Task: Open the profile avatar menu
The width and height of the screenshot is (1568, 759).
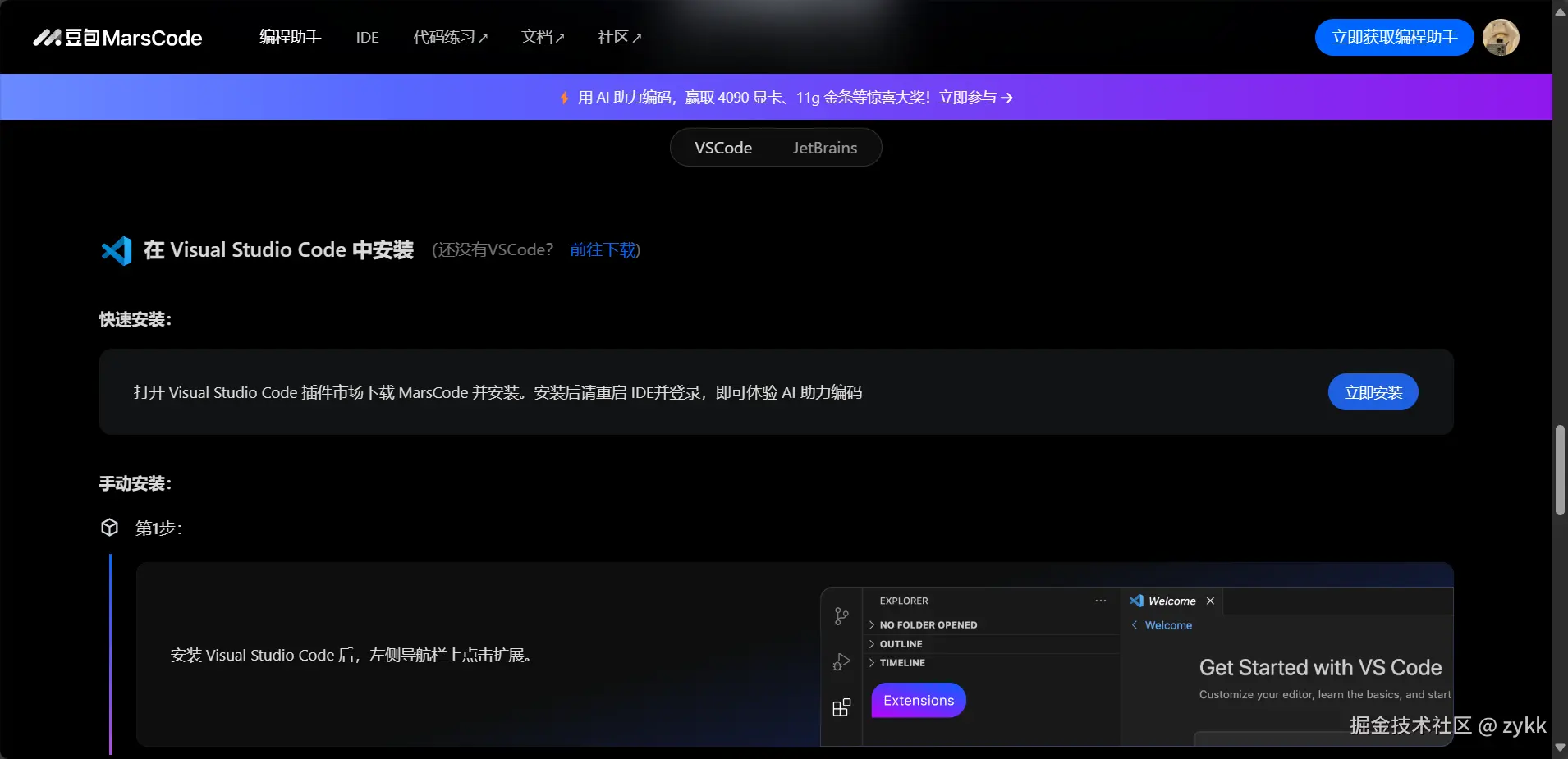Action: coord(1502,37)
